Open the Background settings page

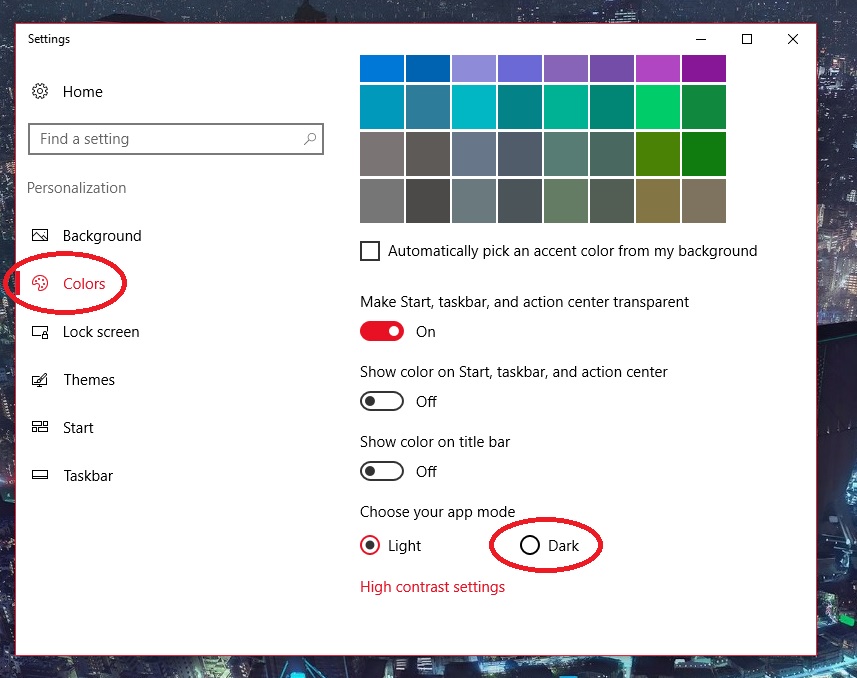click(x=102, y=236)
